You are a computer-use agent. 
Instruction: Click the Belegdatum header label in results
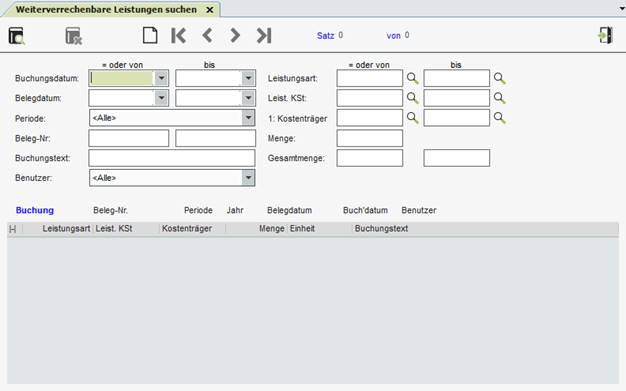pos(289,210)
